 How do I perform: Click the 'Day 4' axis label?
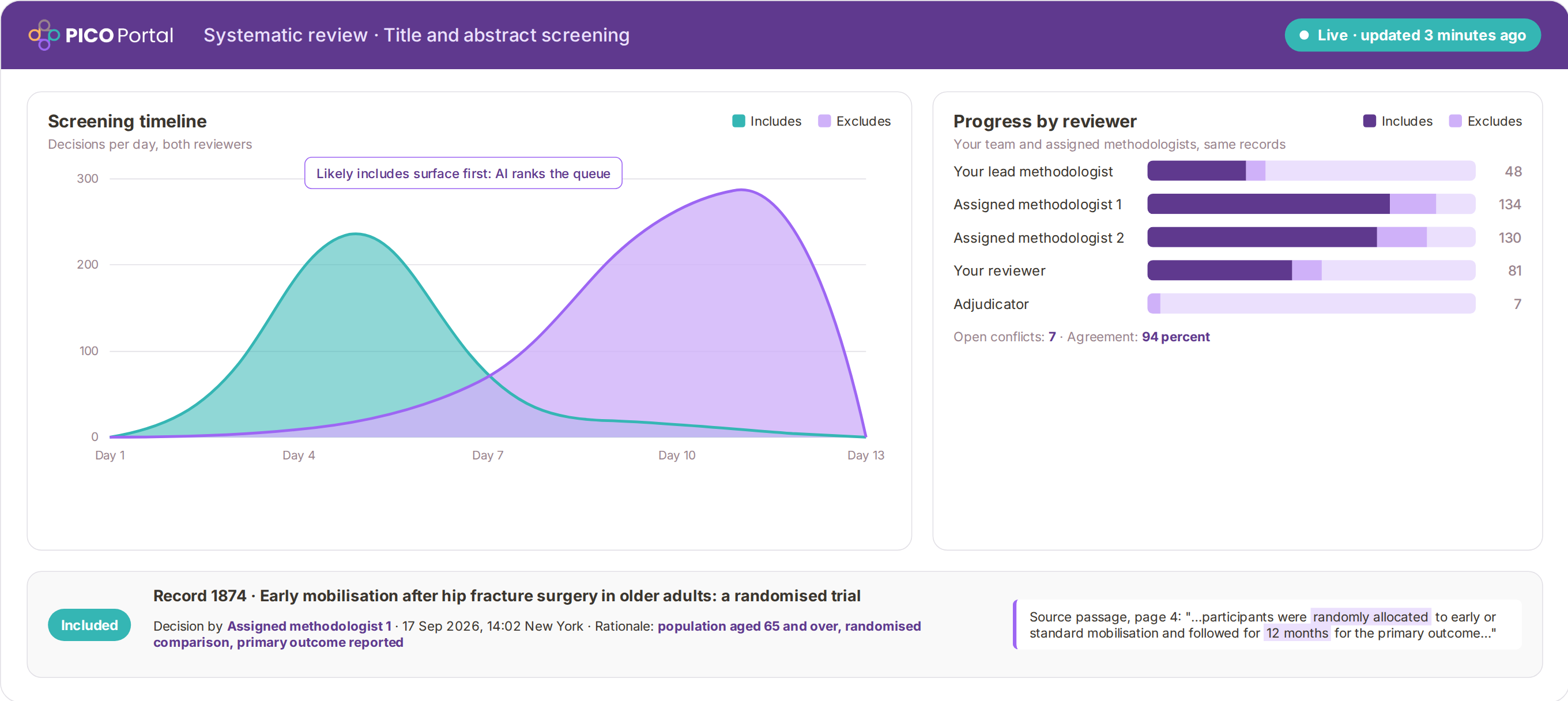[298, 455]
